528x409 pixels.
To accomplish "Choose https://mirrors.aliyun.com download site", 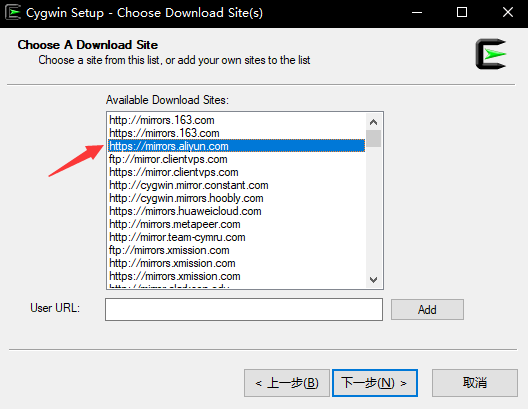I will [236, 146].
